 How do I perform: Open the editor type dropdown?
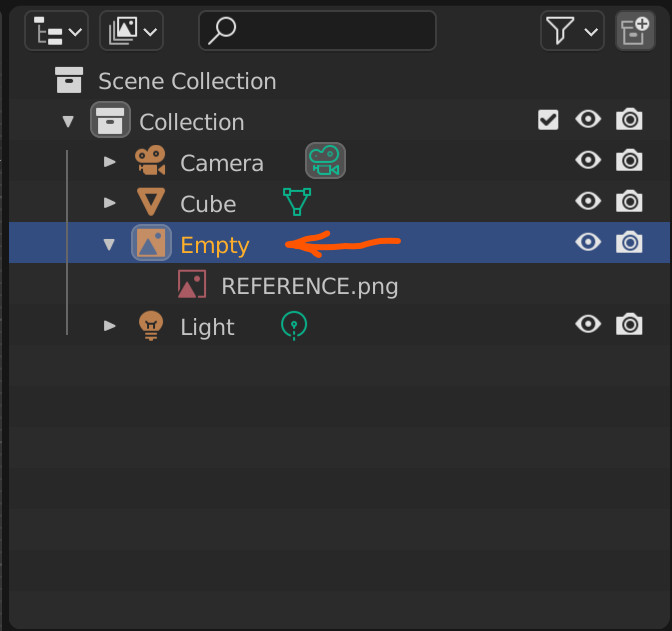[57, 31]
